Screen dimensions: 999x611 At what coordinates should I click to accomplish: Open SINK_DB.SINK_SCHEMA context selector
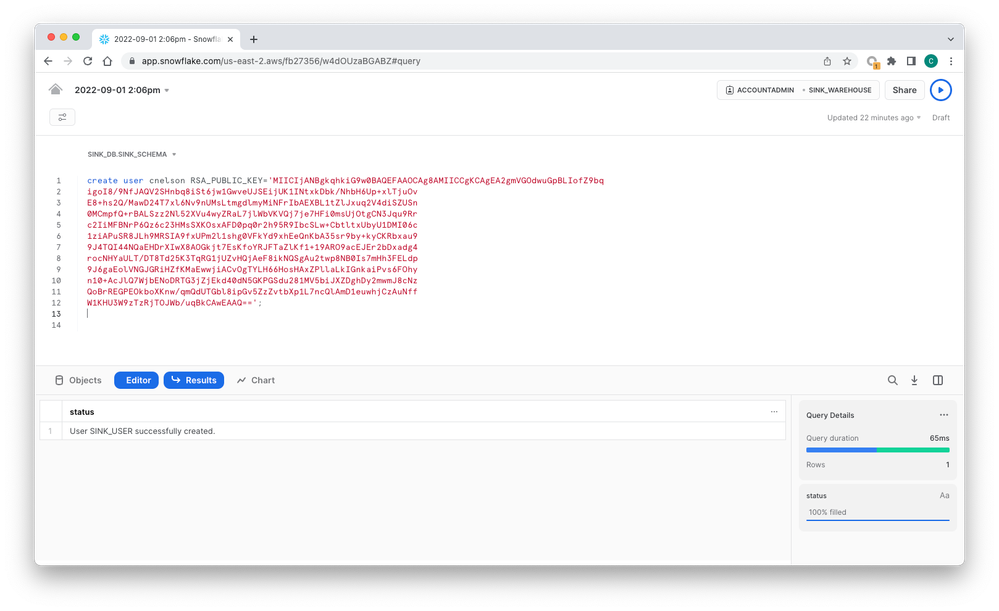(132, 154)
